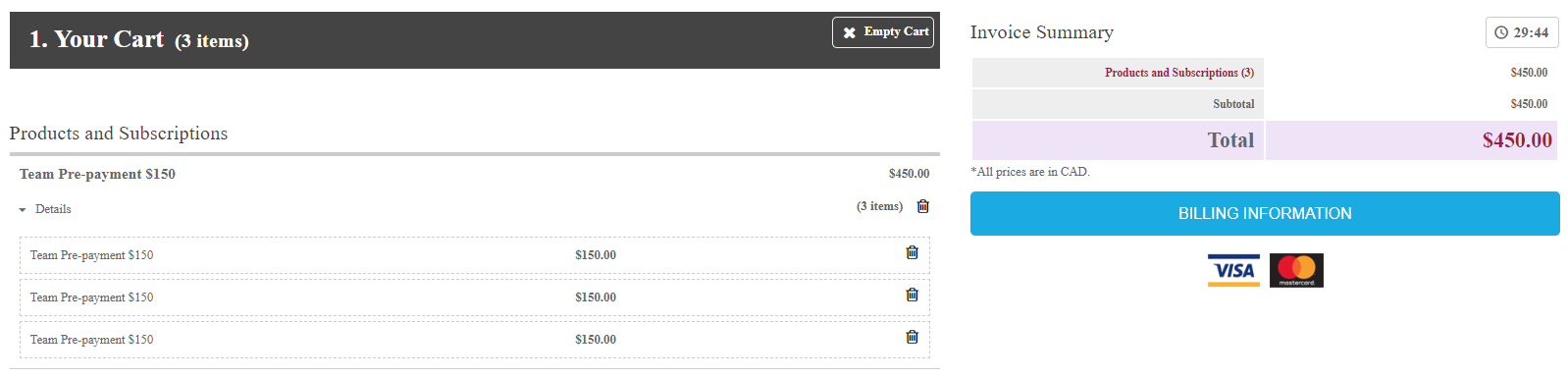Proceed to BILLING INFORMATION
This screenshot has width=1568, height=378.
pos(1265,213)
